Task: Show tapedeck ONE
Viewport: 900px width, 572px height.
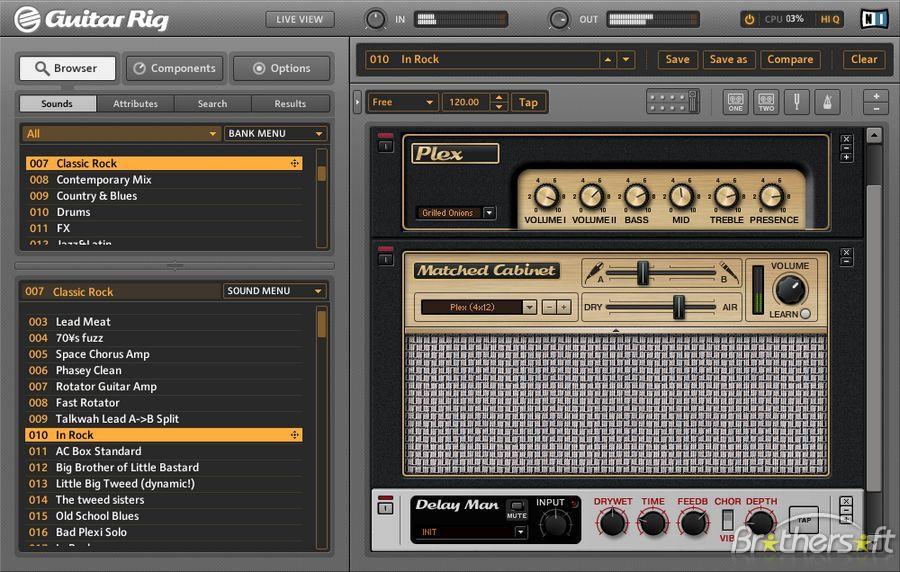Action: pos(736,103)
